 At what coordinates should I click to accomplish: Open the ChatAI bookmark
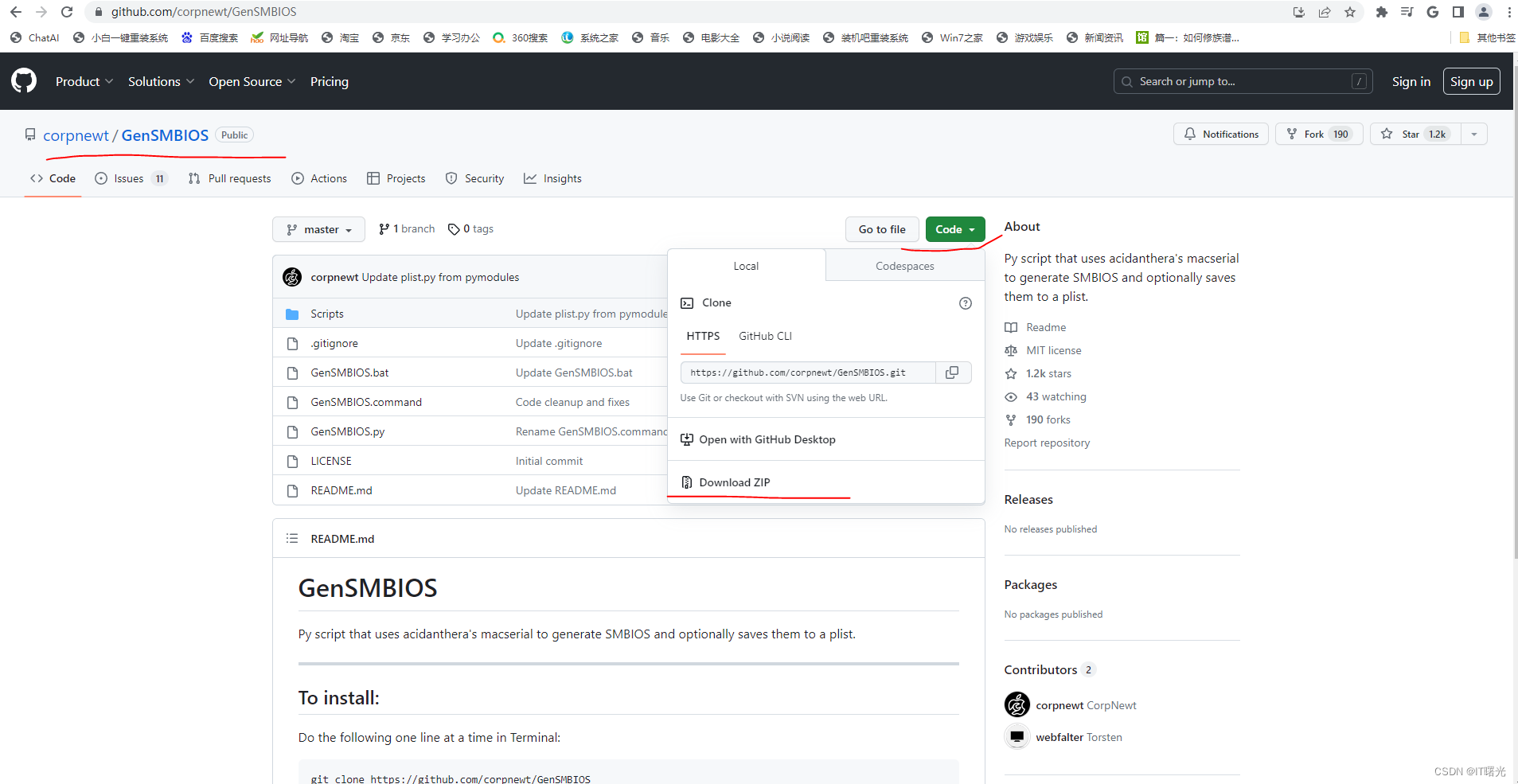[35, 37]
